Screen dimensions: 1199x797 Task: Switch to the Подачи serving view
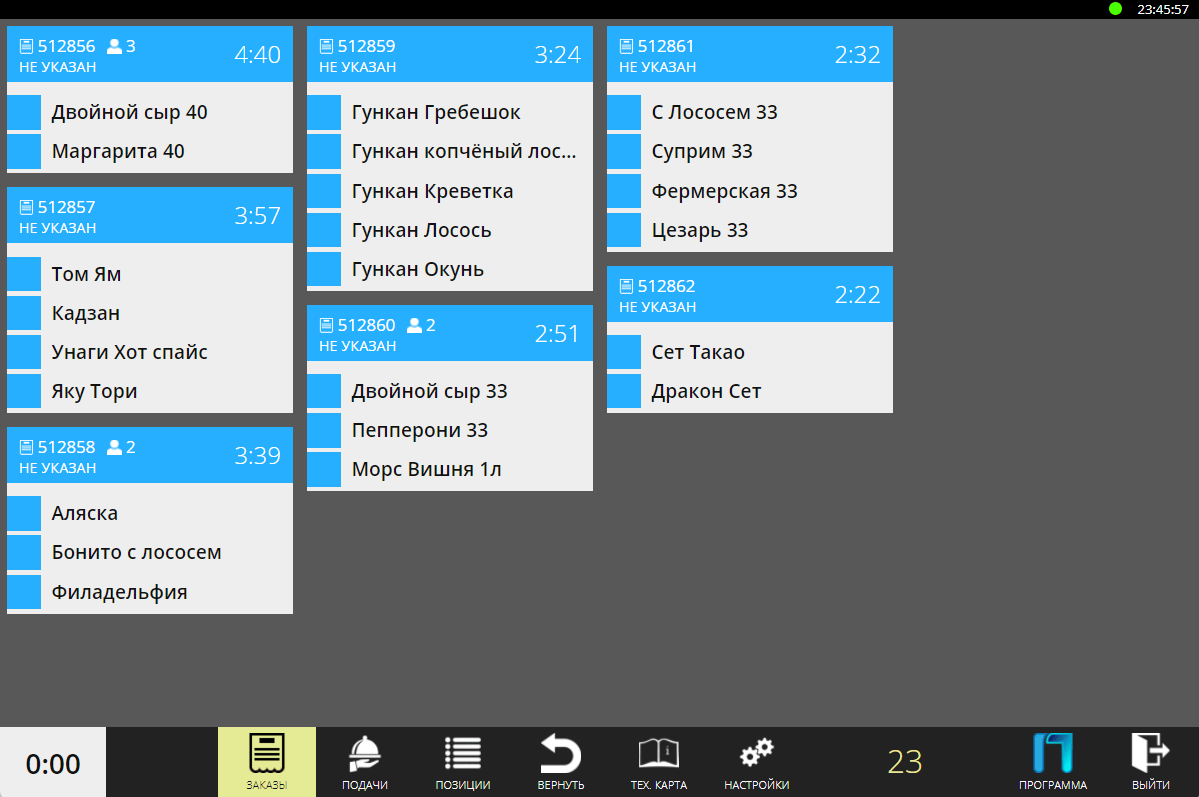(365, 761)
